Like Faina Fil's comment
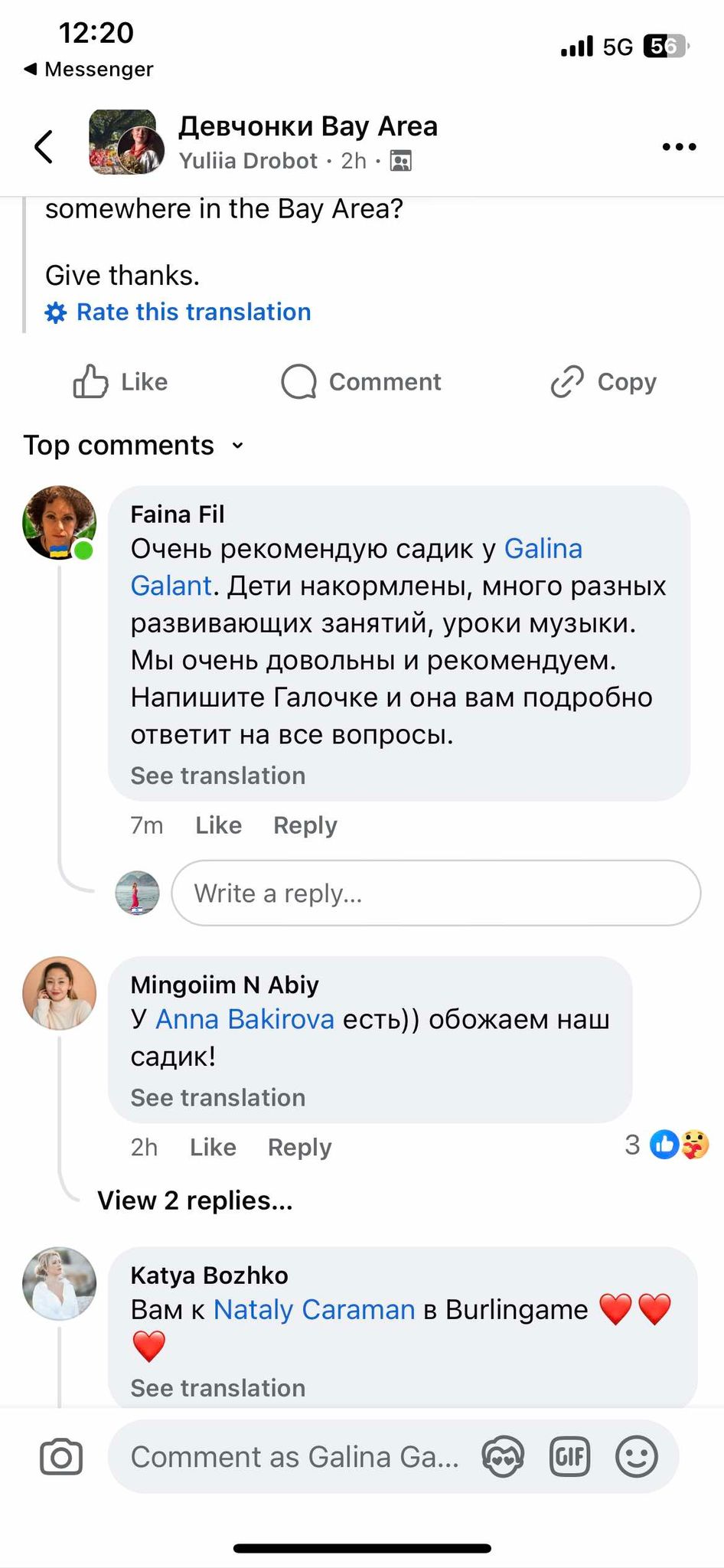 [x=218, y=825]
